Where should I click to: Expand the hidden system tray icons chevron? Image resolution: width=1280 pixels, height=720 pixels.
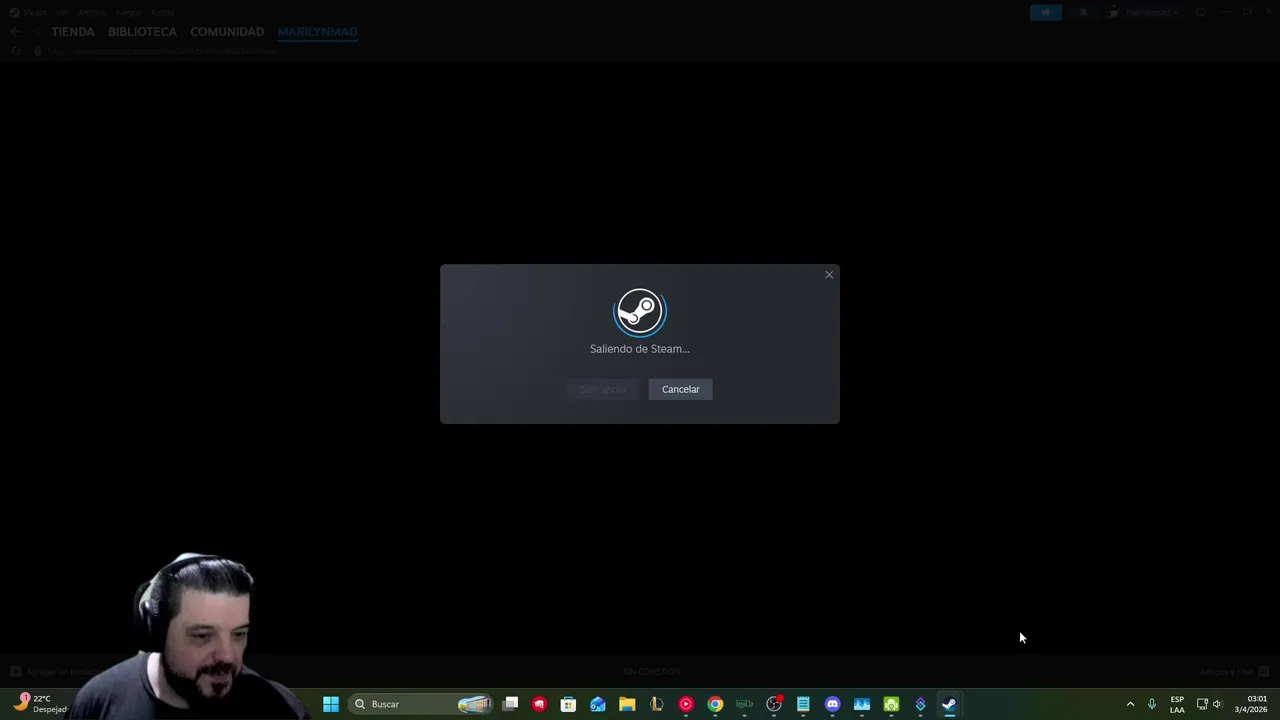[1131, 704]
